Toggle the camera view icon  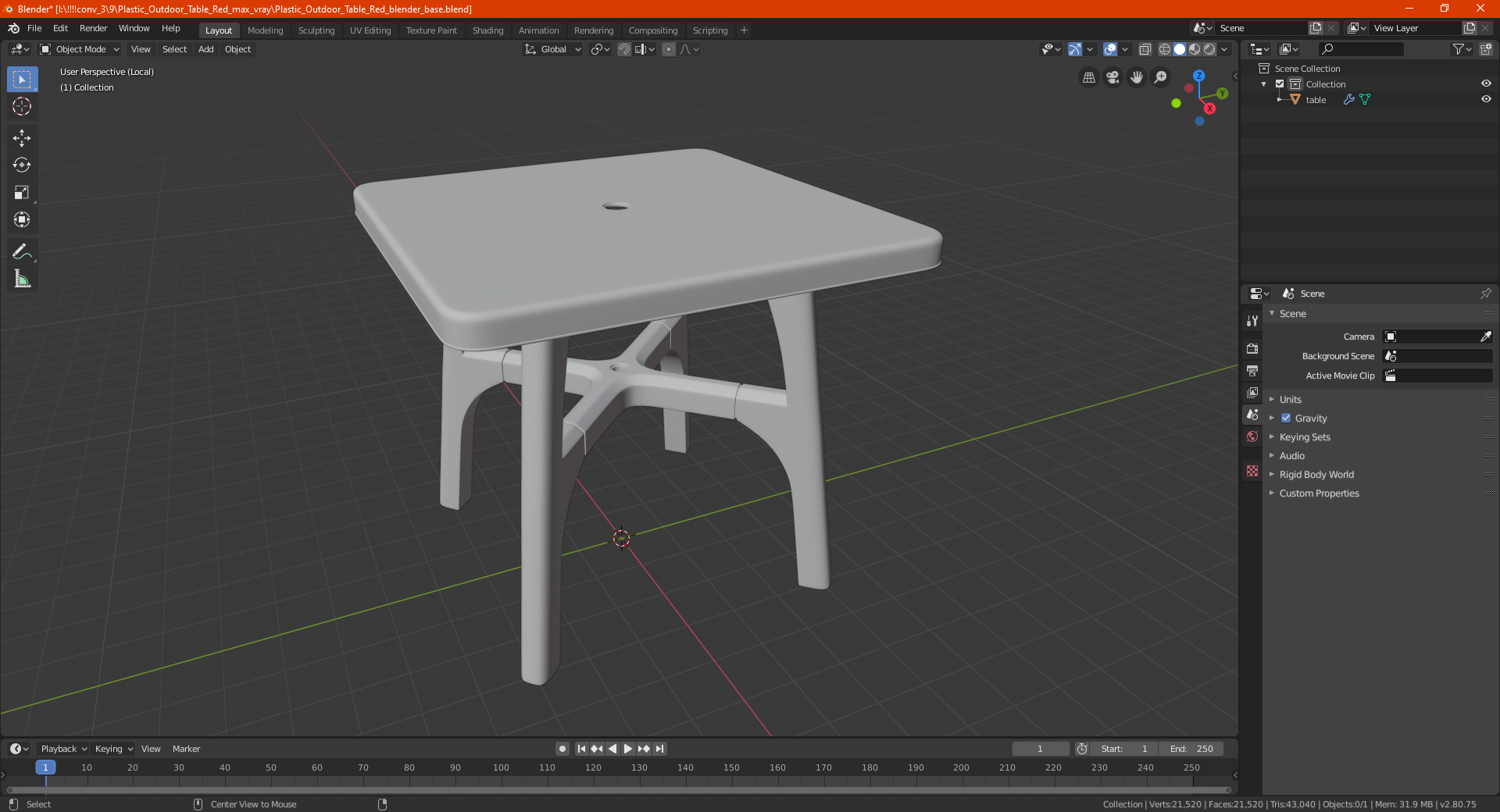pyautogui.click(x=1113, y=77)
